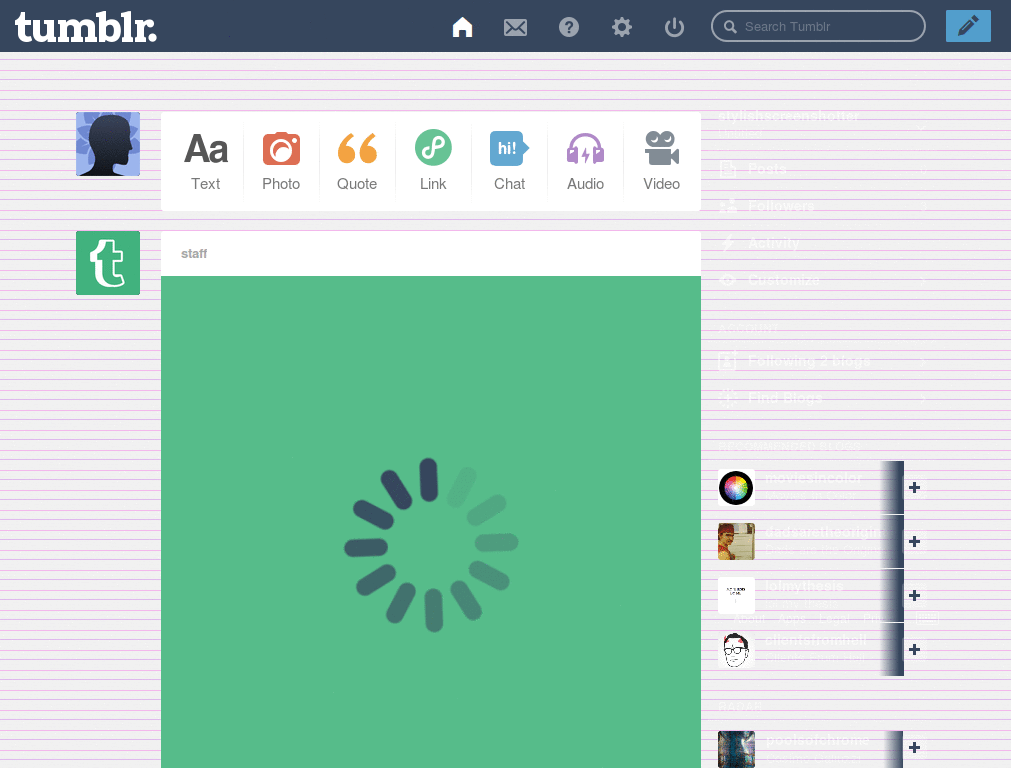Focus the Search Tumblr field
This screenshot has height=768, width=1024.
click(818, 26)
